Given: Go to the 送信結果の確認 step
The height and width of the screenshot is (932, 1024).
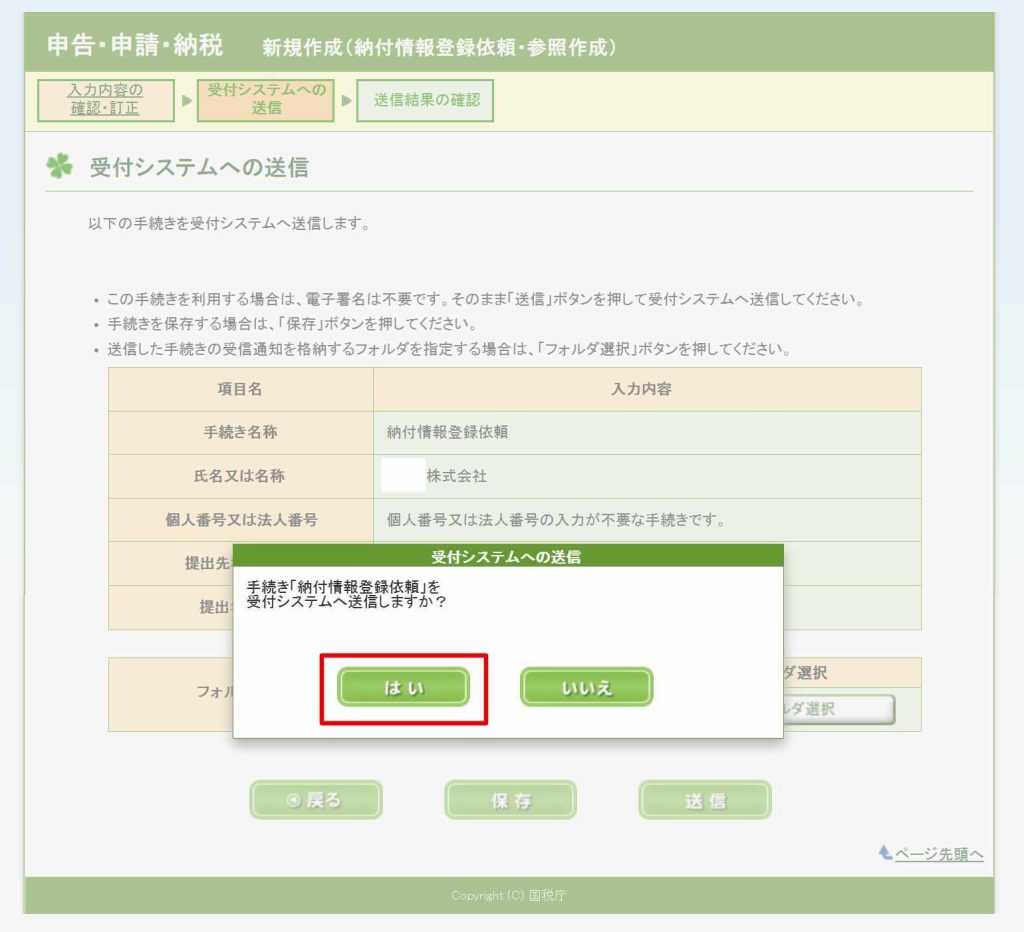Looking at the screenshot, I should 426,100.
